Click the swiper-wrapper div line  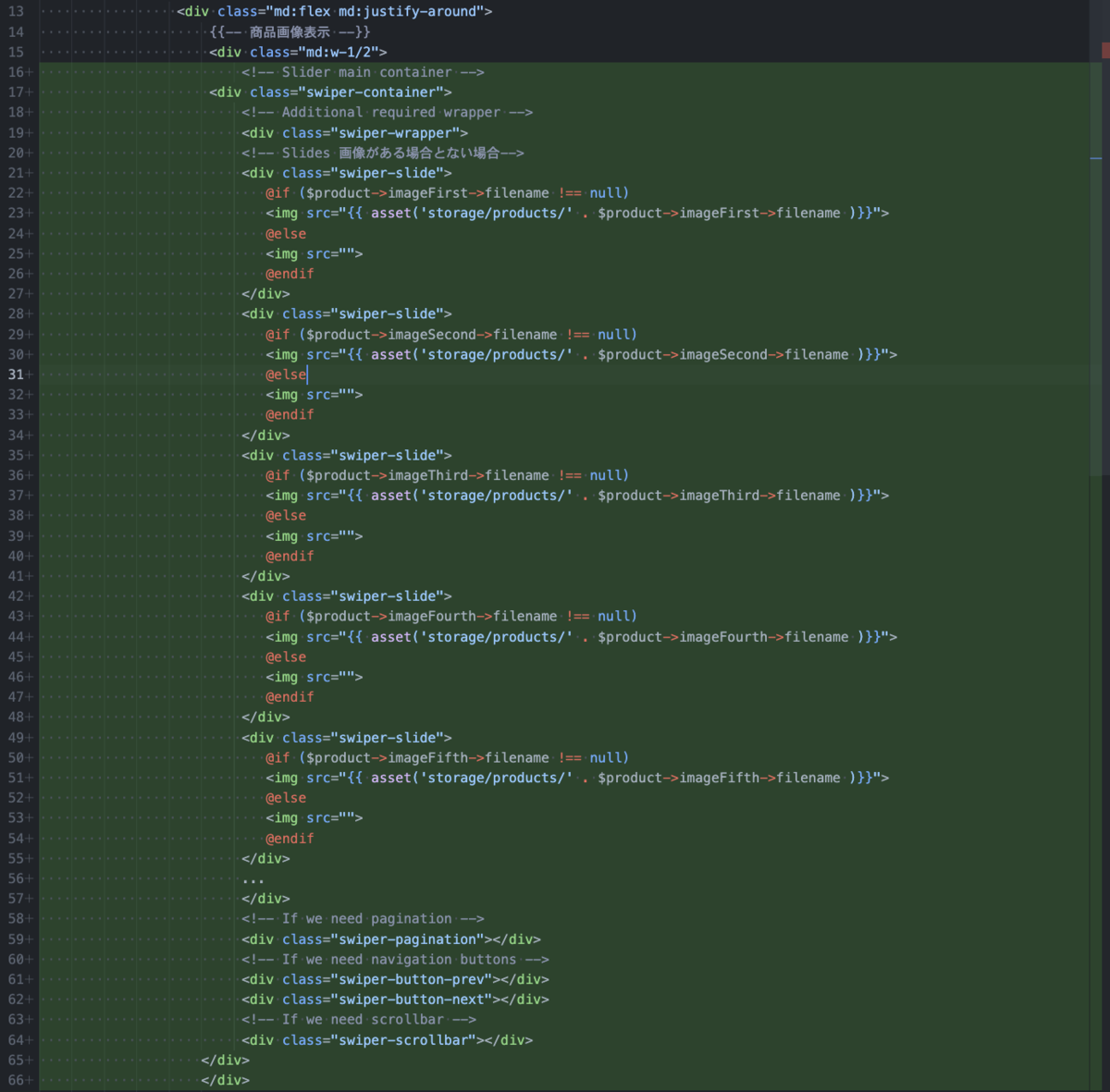(x=354, y=133)
